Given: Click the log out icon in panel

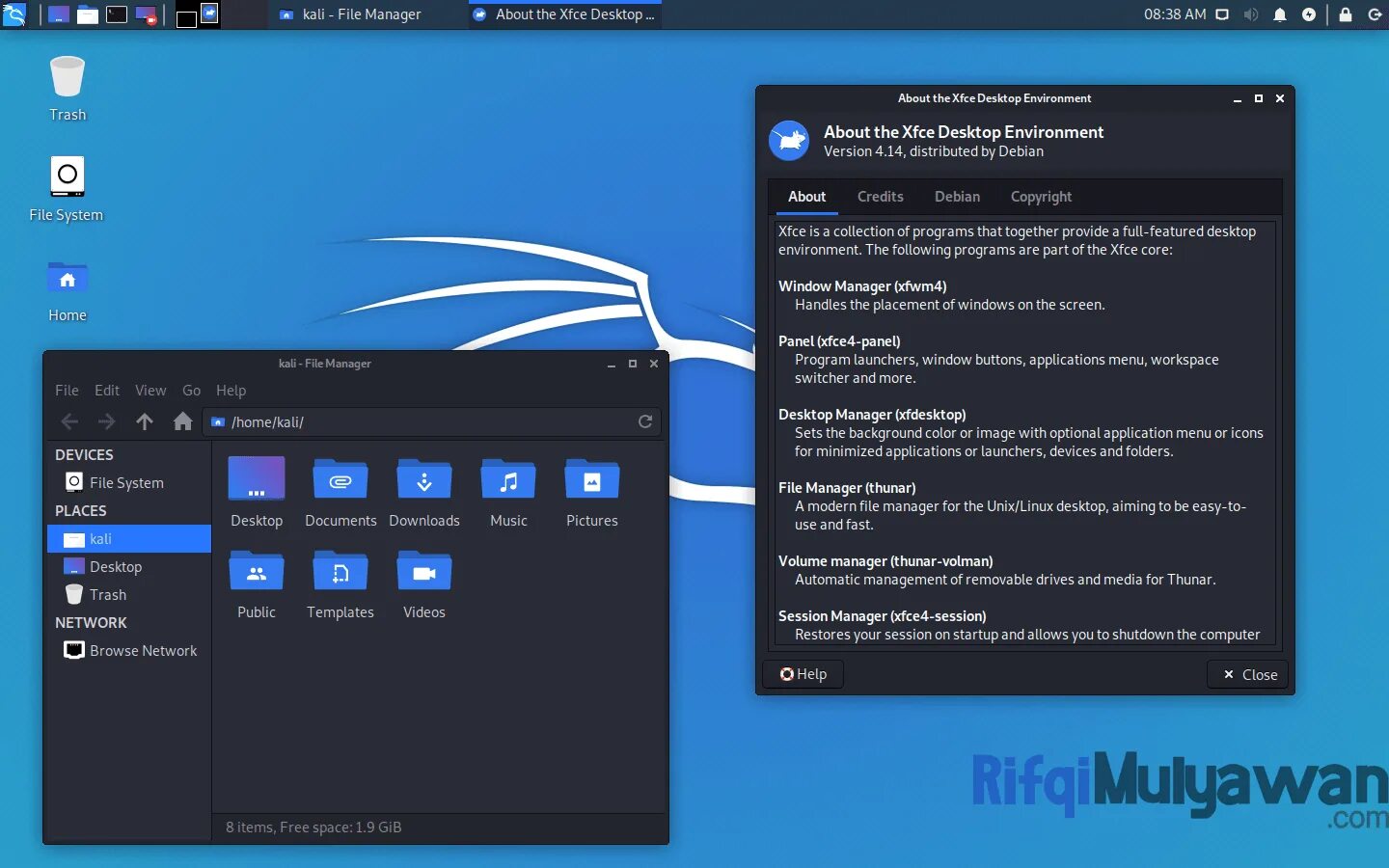Looking at the screenshot, I should point(1375,14).
